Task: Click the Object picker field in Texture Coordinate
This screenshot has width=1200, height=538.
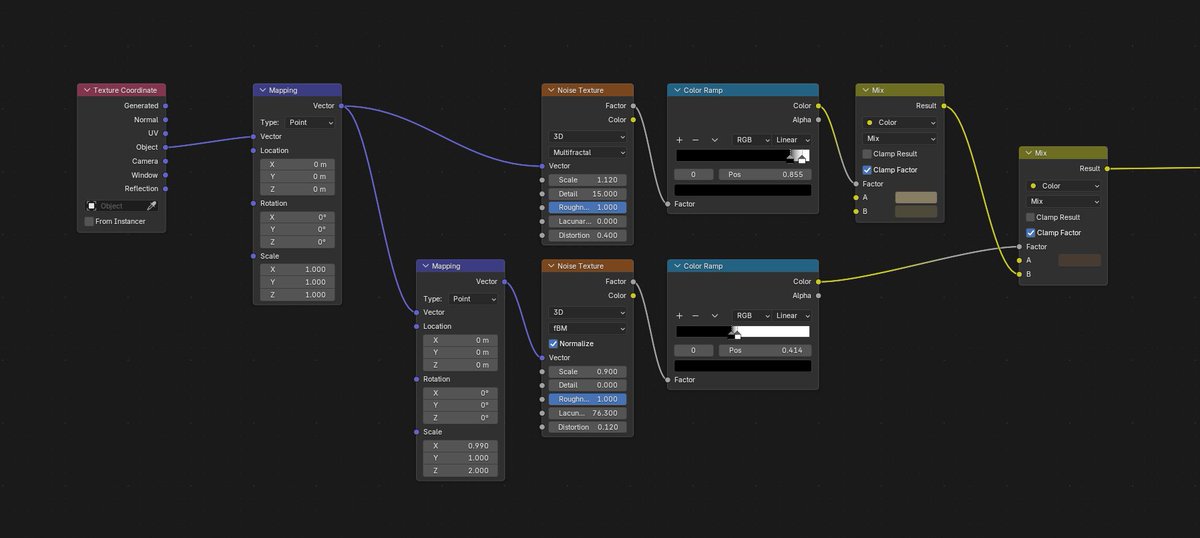Action: tap(115, 206)
